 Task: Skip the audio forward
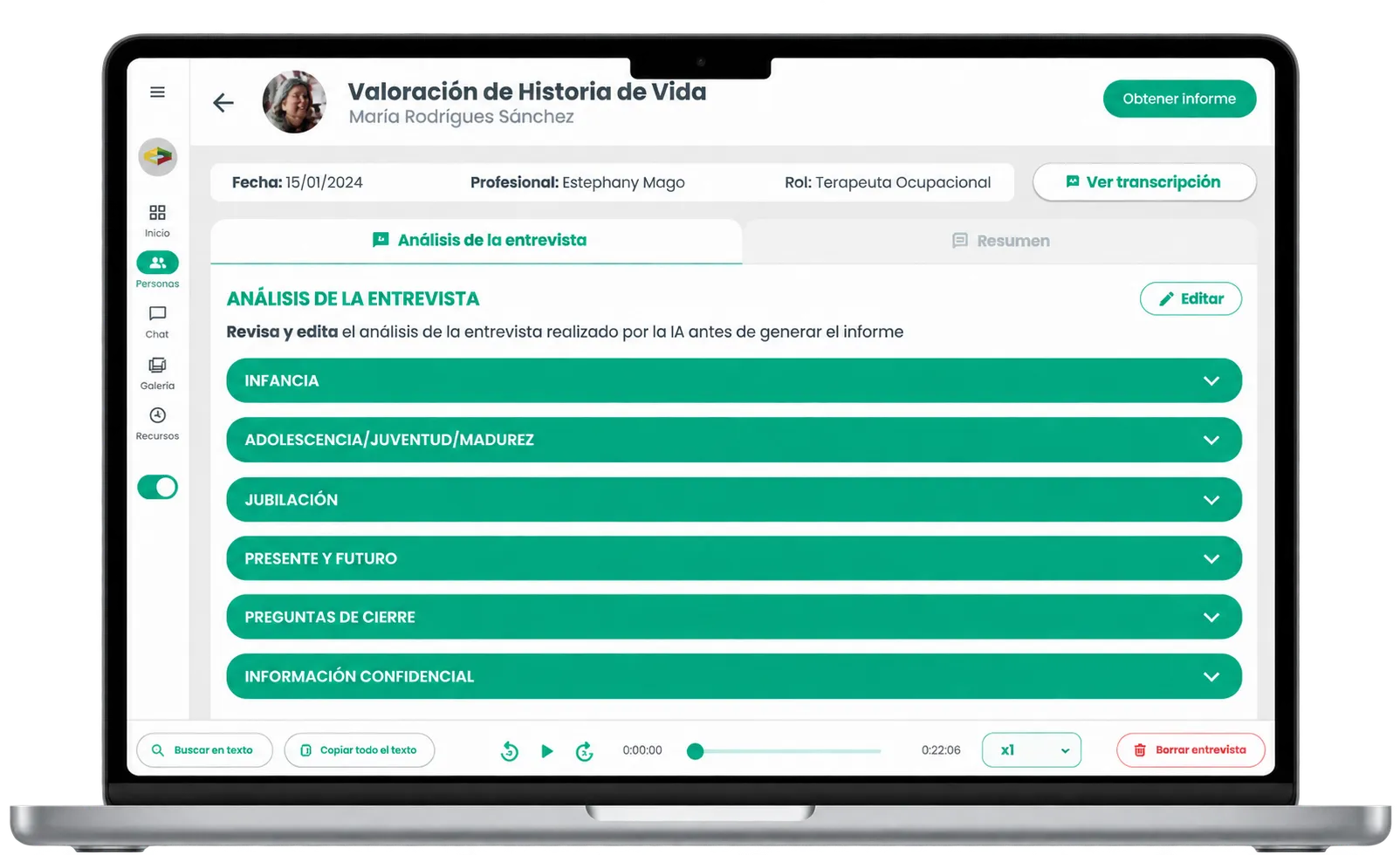pos(585,751)
